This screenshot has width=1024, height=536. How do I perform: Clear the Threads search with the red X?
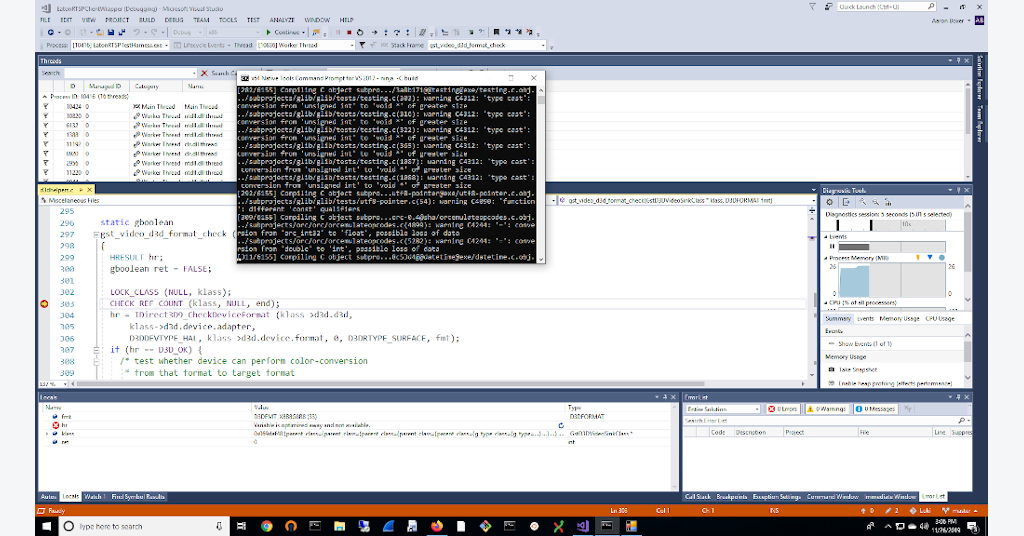point(204,73)
